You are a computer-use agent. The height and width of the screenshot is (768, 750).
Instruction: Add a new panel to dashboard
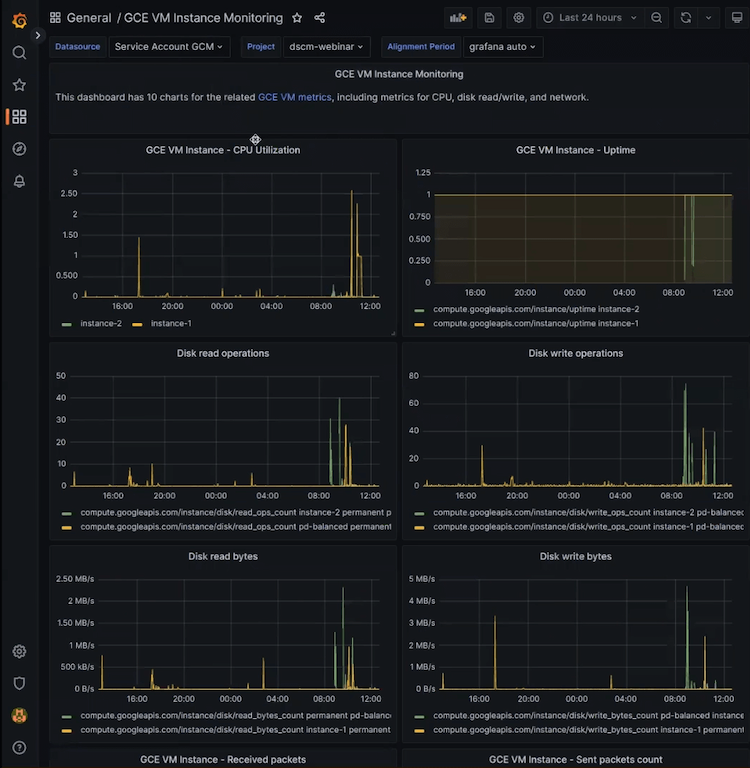tap(458, 18)
